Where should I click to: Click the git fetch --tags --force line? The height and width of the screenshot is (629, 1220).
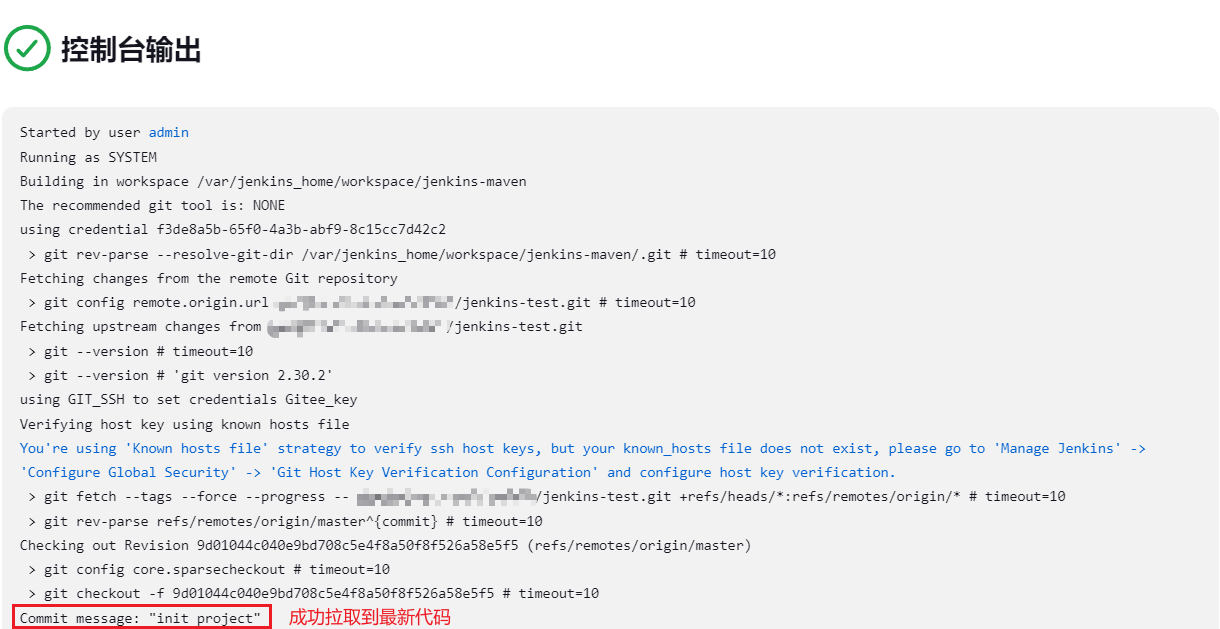pos(547,497)
